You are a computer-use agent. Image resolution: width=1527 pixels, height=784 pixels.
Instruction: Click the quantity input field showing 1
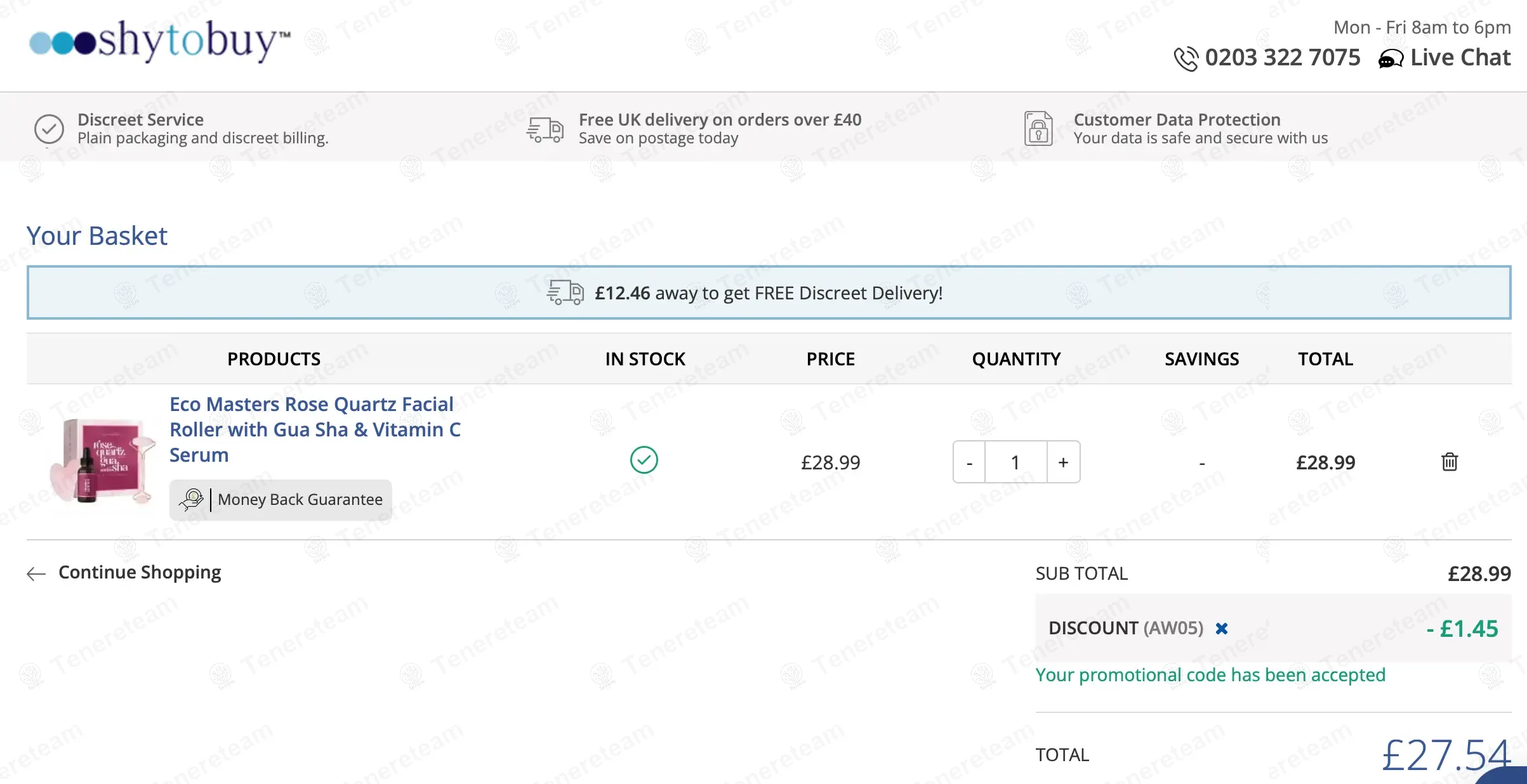1015,462
